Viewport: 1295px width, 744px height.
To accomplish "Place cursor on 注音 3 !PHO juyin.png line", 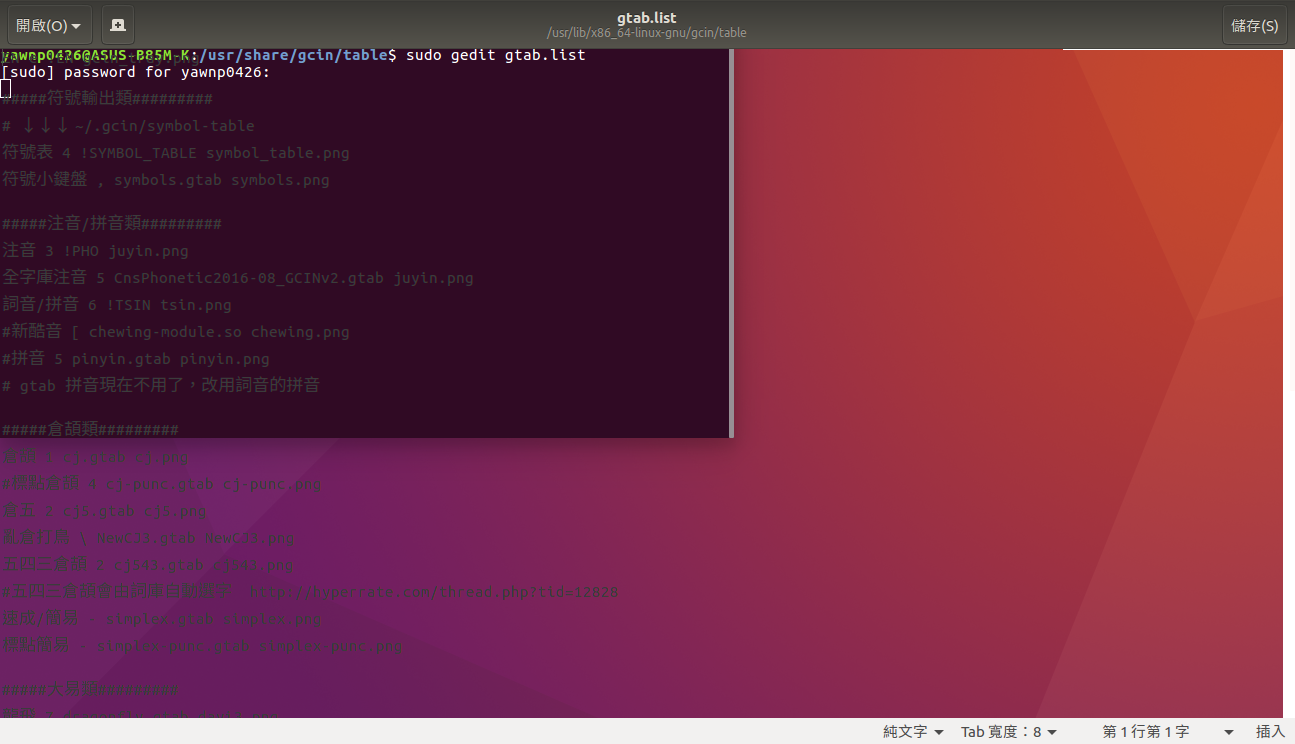I will coord(95,250).
